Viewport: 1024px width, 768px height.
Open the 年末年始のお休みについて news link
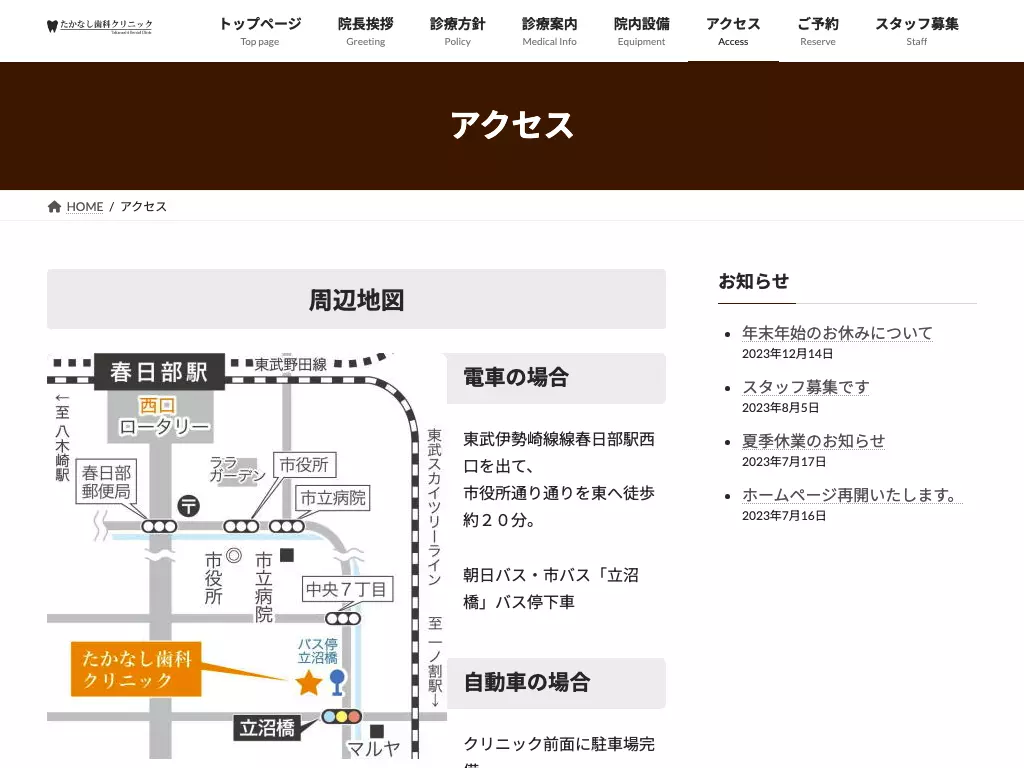[x=837, y=333]
